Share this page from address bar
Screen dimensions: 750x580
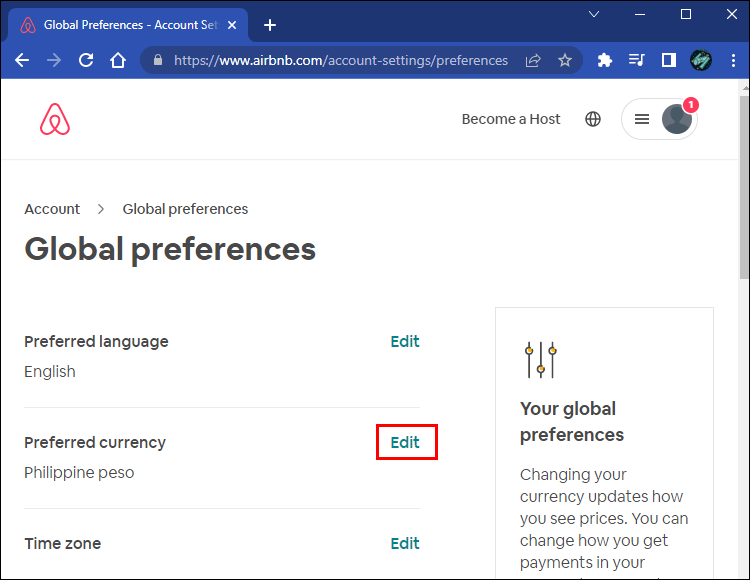pyautogui.click(x=533, y=60)
